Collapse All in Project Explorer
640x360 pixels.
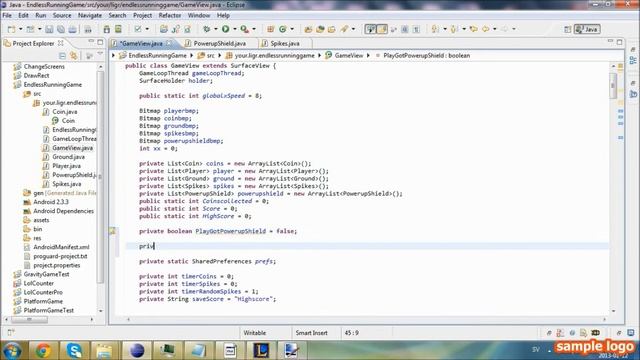pos(62,56)
